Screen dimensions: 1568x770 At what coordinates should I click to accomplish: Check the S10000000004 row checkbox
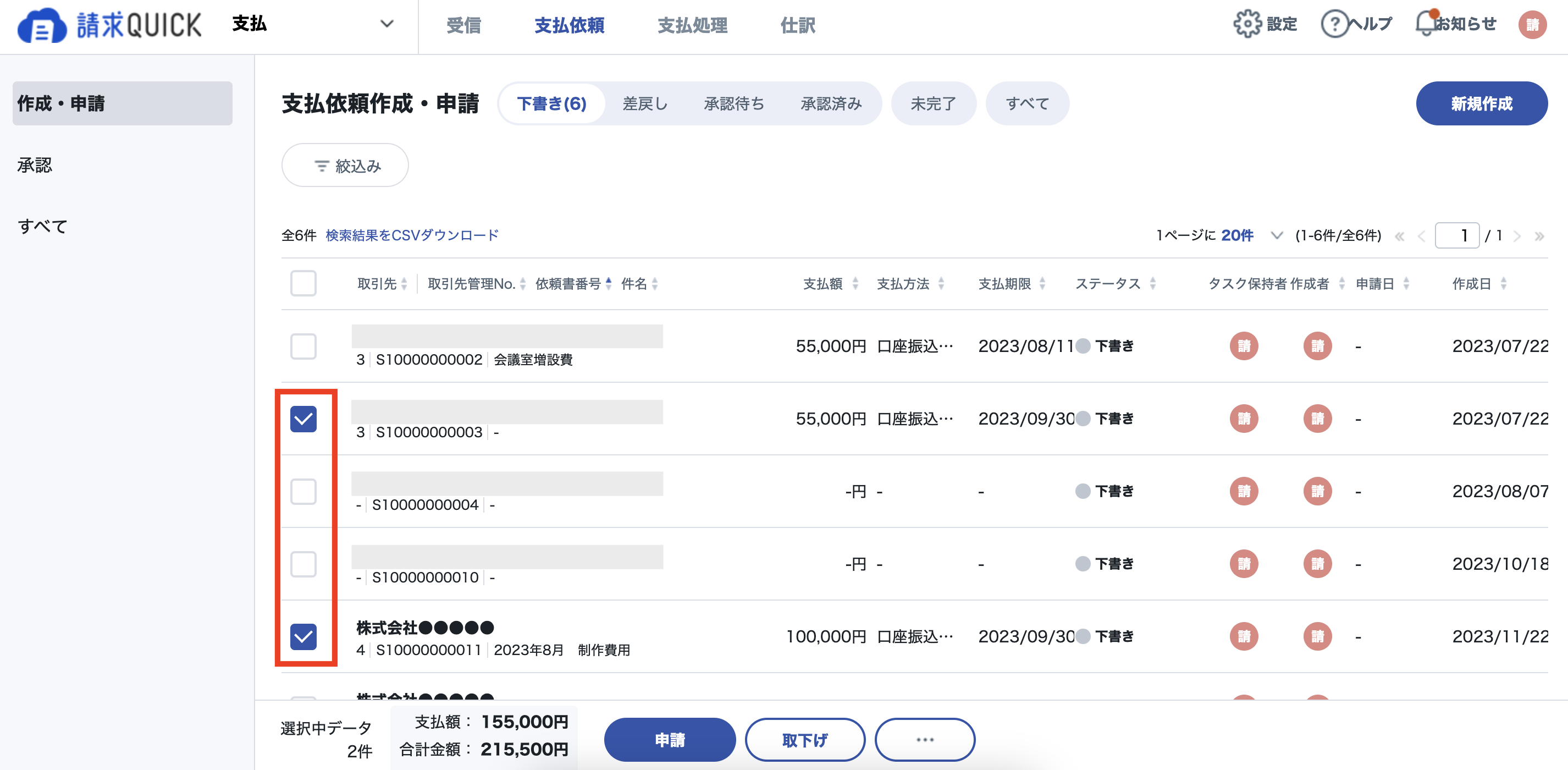(303, 491)
